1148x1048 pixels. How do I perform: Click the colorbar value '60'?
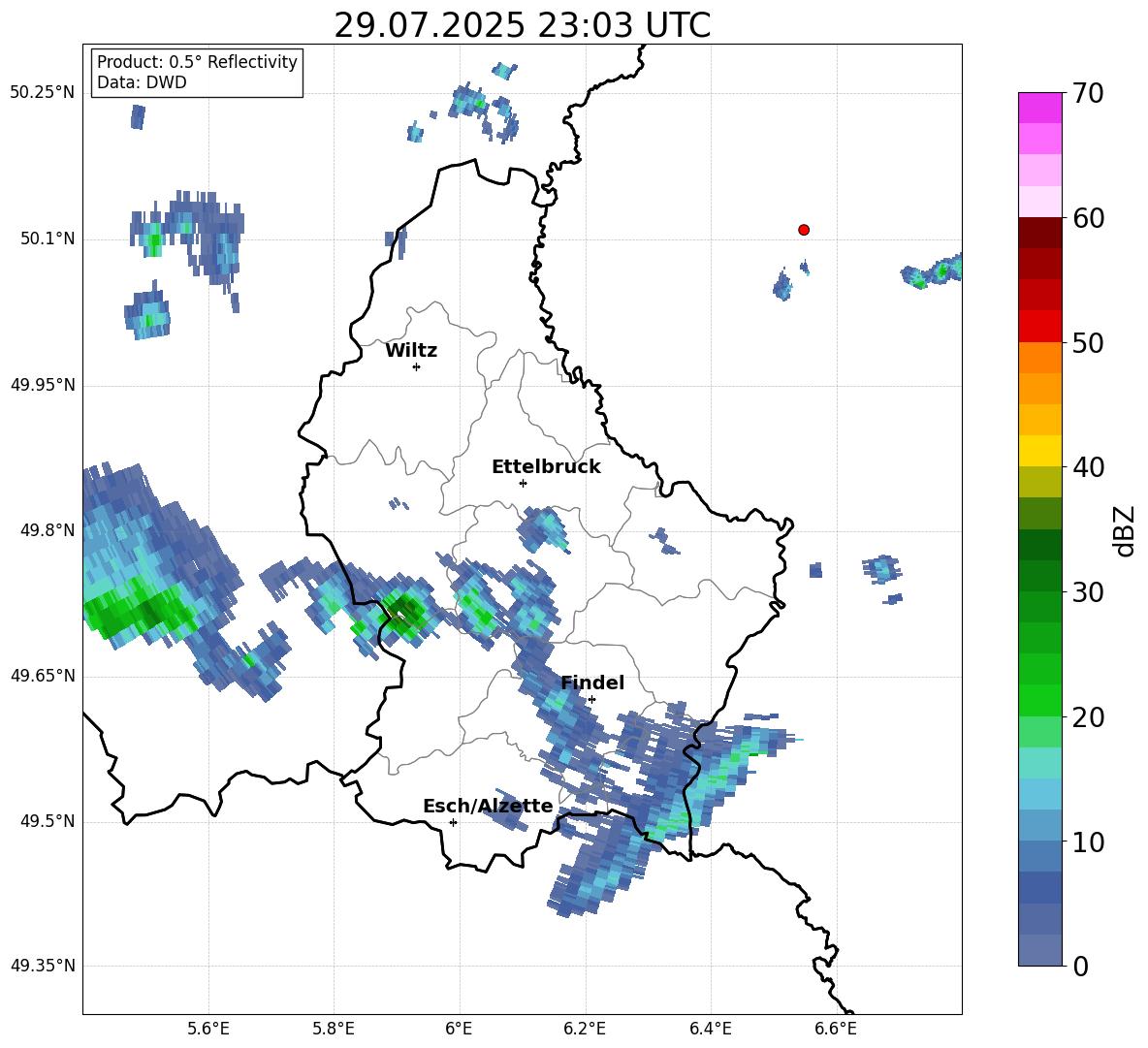click(x=1087, y=218)
